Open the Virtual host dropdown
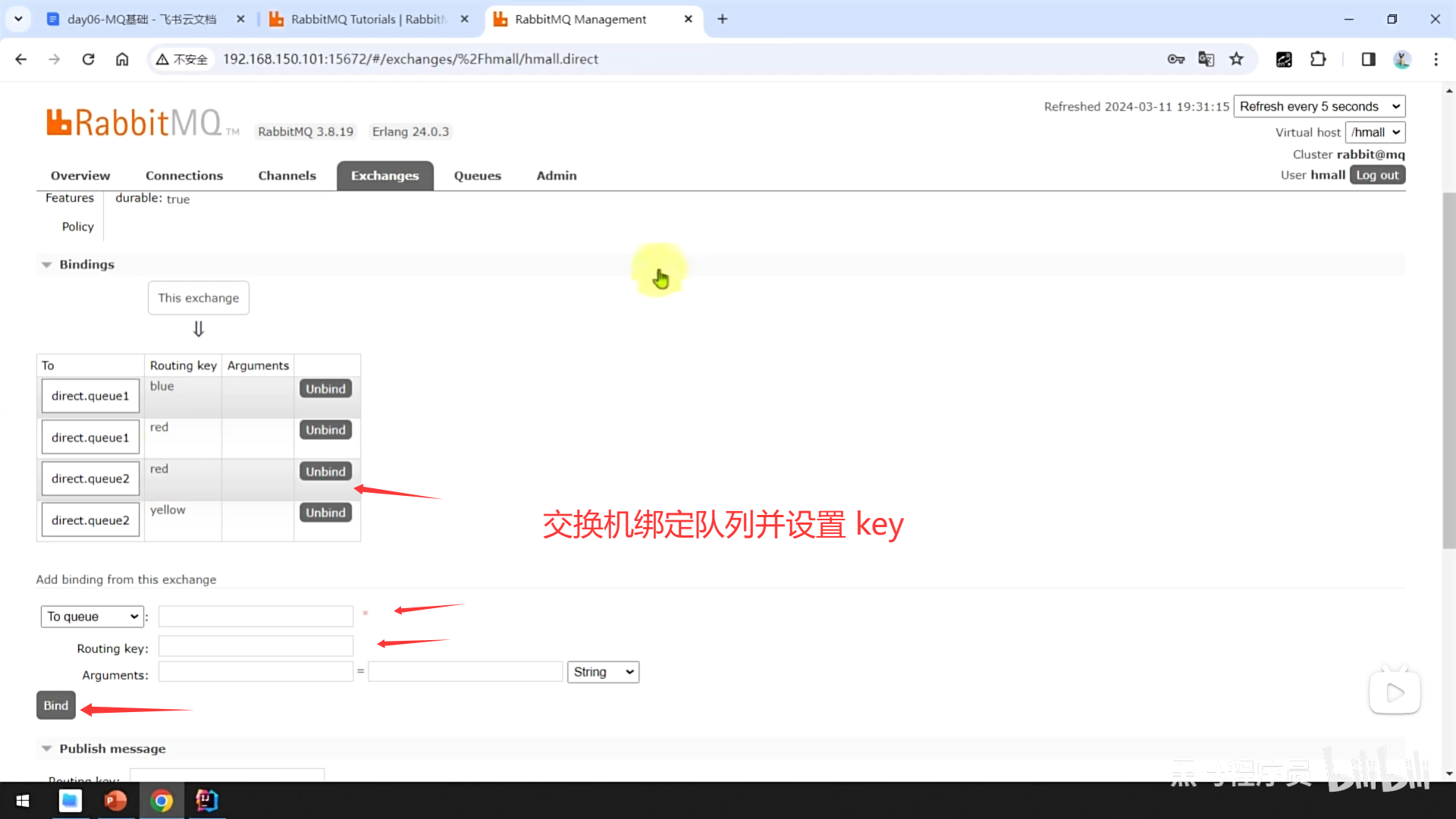 (1375, 132)
